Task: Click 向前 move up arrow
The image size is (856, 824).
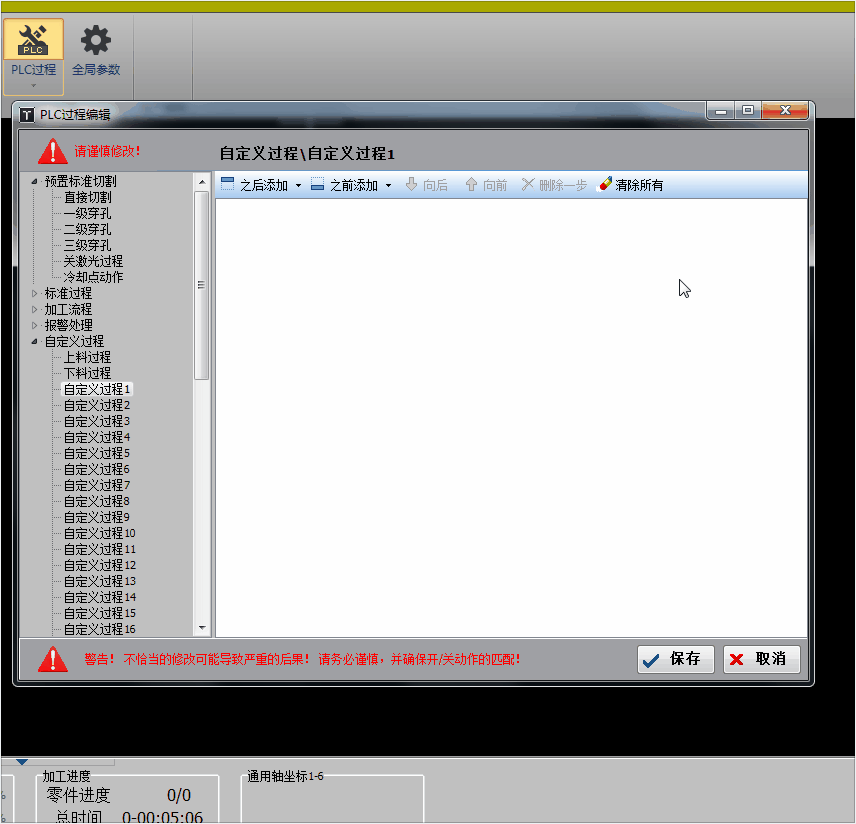Action: (471, 185)
